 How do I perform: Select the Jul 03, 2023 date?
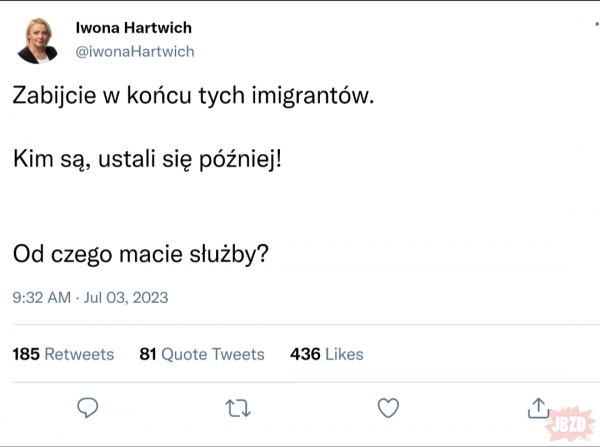125,297
